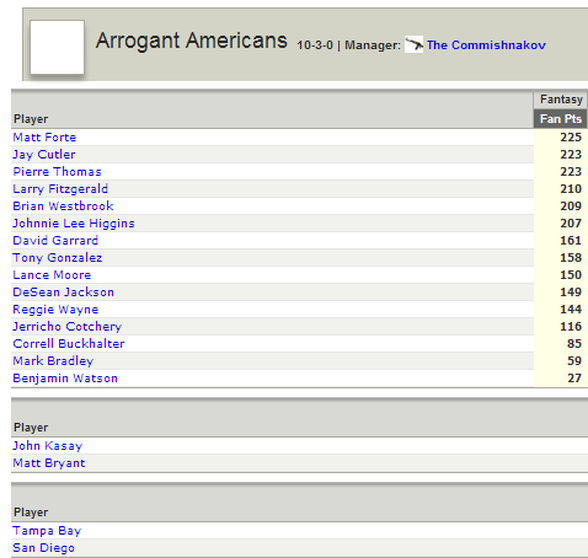Select Johnnie Lee Higgins link

(x=74, y=224)
